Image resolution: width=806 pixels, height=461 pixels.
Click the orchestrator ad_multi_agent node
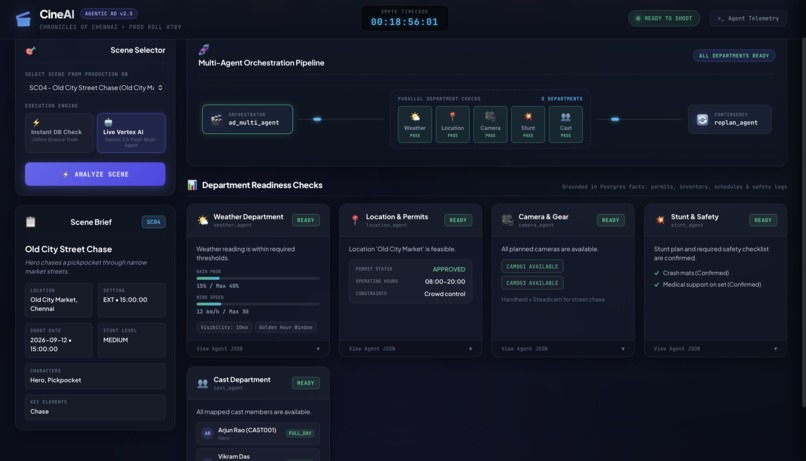[x=247, y=119]
